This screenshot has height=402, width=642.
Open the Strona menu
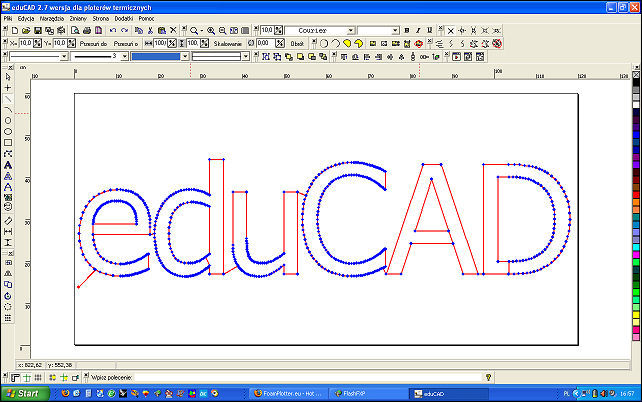[101, 18]
